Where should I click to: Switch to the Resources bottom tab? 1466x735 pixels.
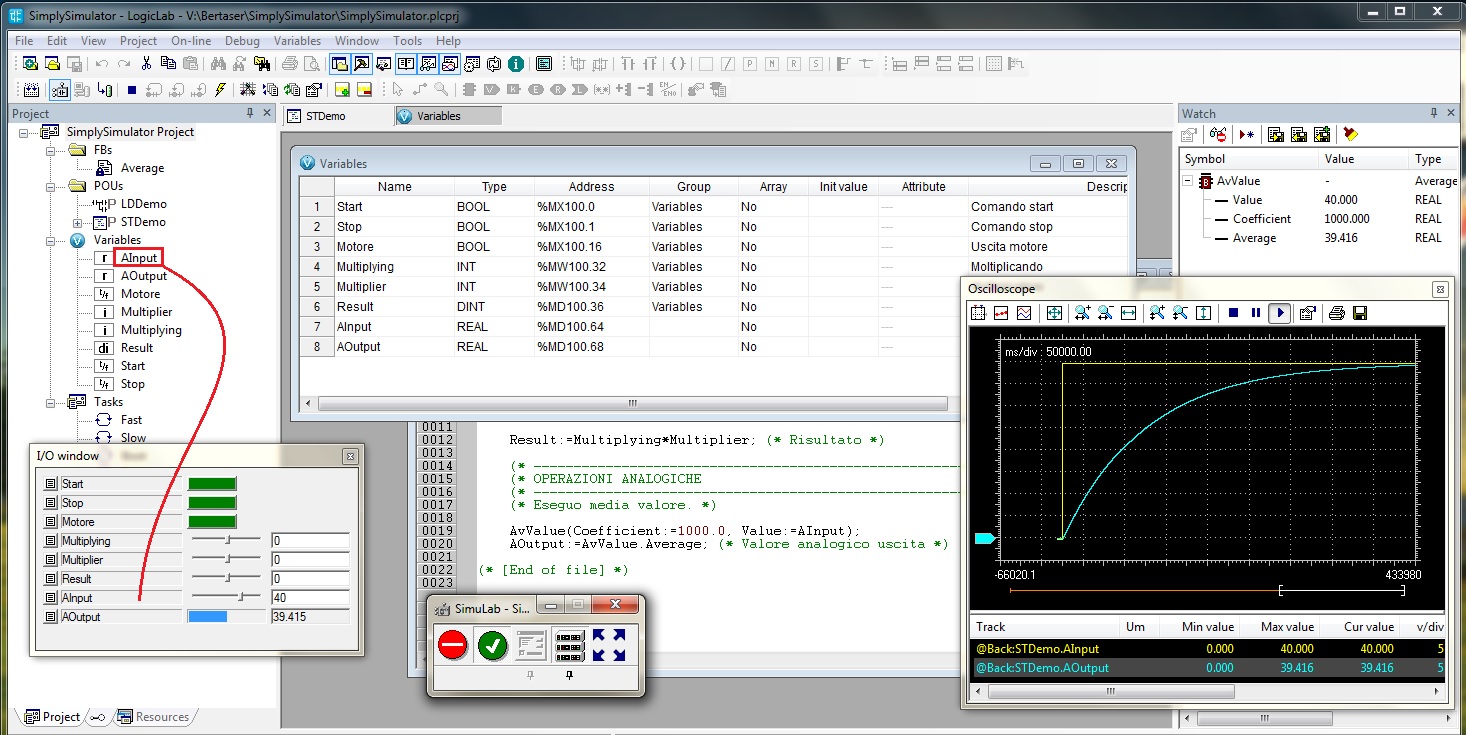(152, 717)
